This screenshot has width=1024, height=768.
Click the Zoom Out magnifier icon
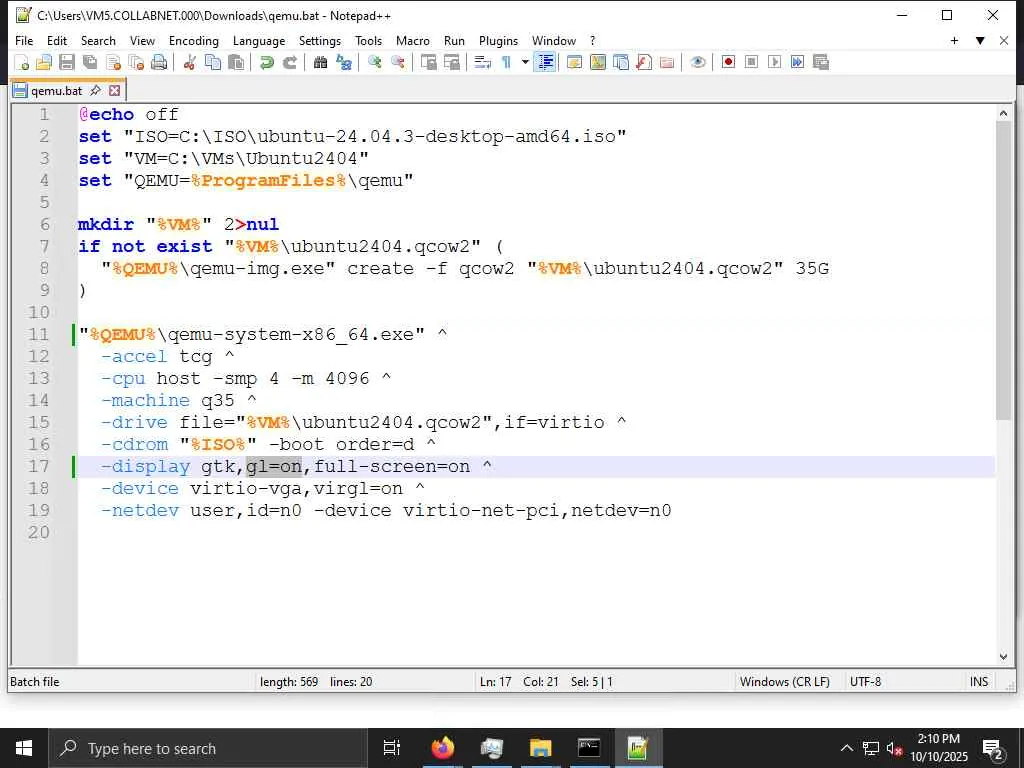[x=397, y=62]
